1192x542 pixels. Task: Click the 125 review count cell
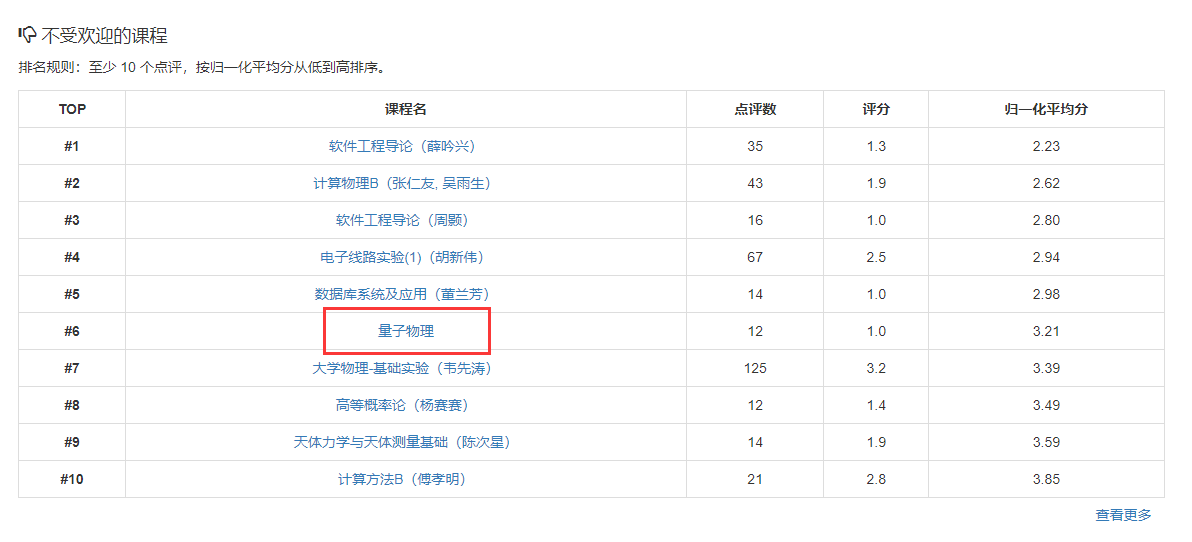(x=755, y=368)
